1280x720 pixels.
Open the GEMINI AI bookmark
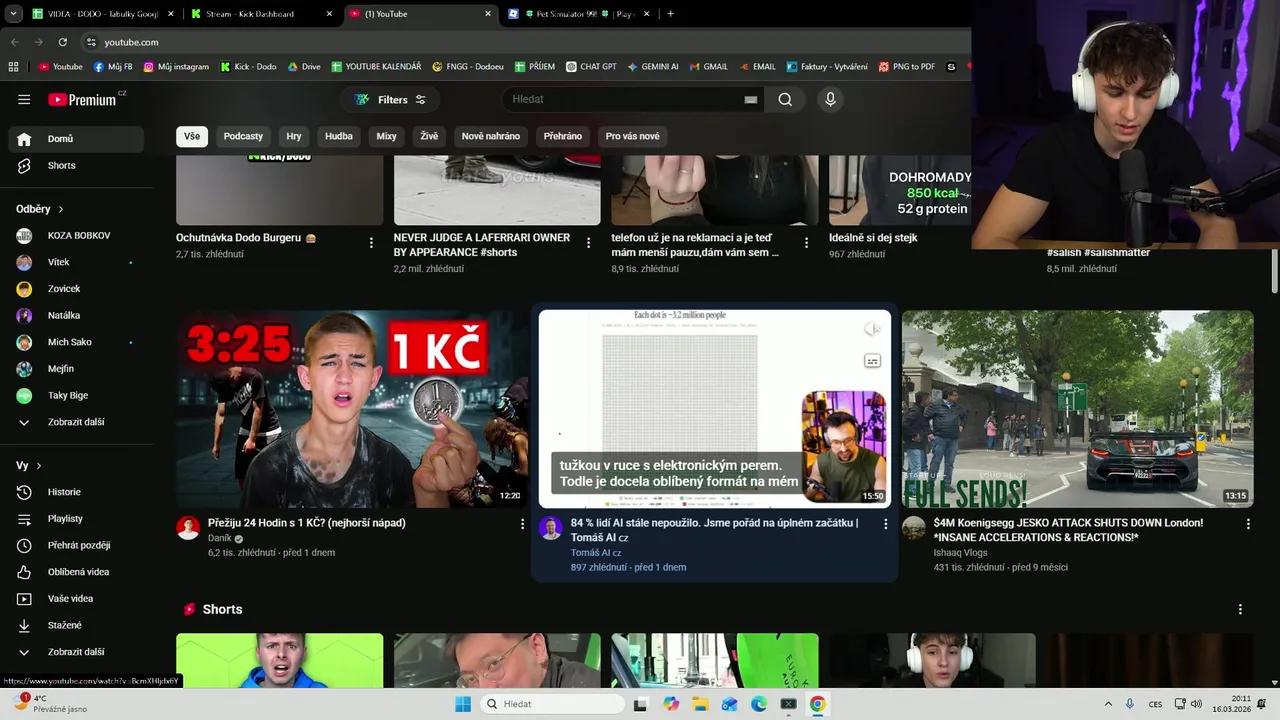[x=653, y=67]
